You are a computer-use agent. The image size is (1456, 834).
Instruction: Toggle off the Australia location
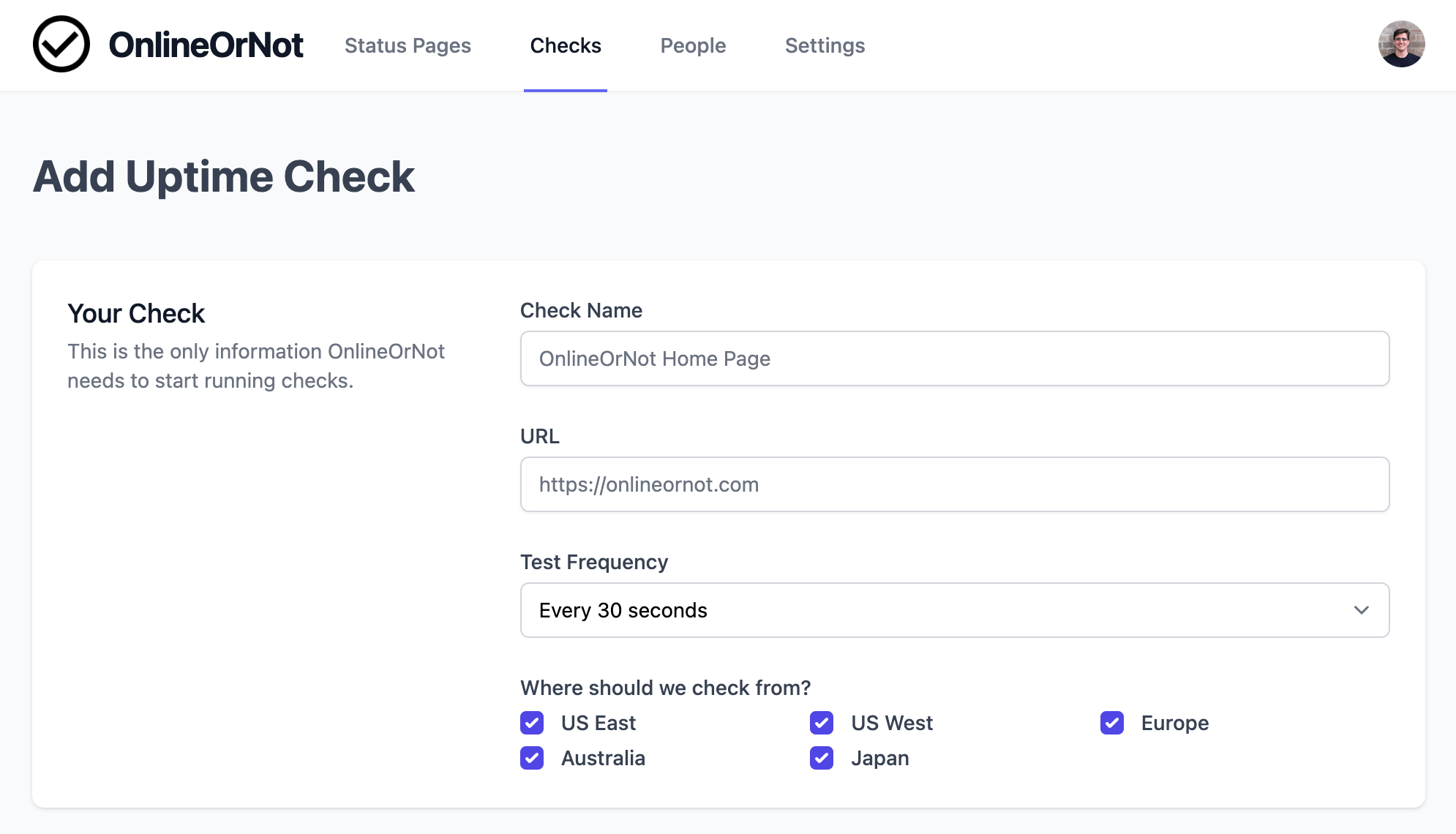pyautogui.click(x=532, y=758)
